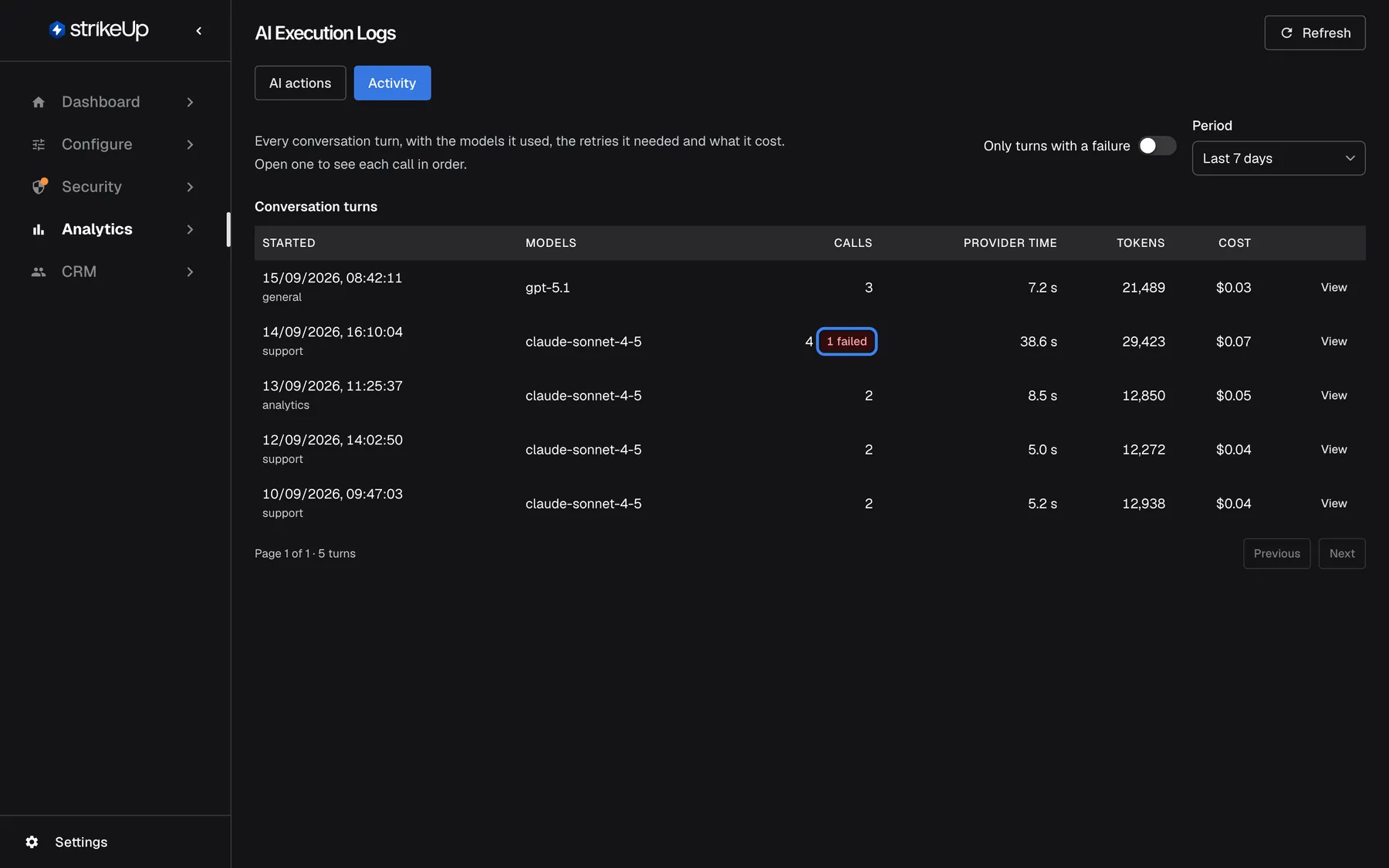Screen dimensions: 1389x868
Task: Select the Activity tab
Action: tap(392, 83)
